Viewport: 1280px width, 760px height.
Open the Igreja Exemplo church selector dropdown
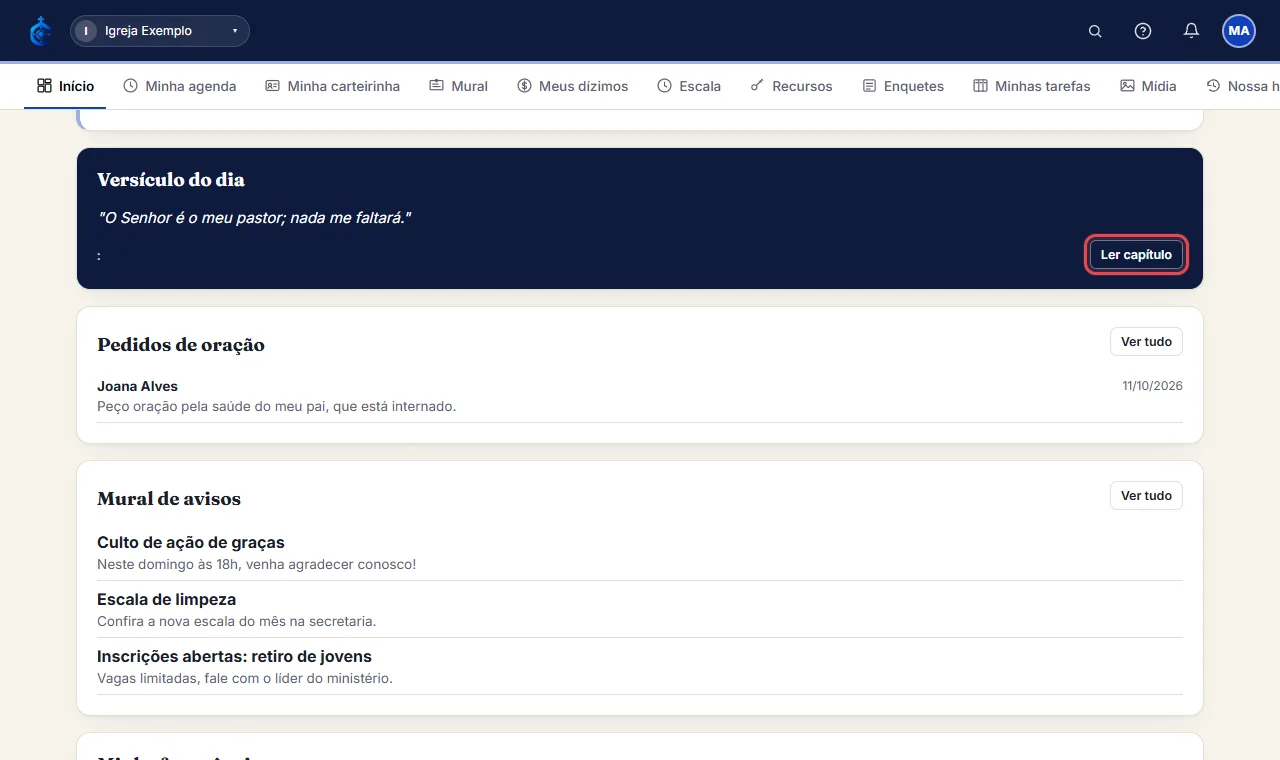tap(160, 31)
